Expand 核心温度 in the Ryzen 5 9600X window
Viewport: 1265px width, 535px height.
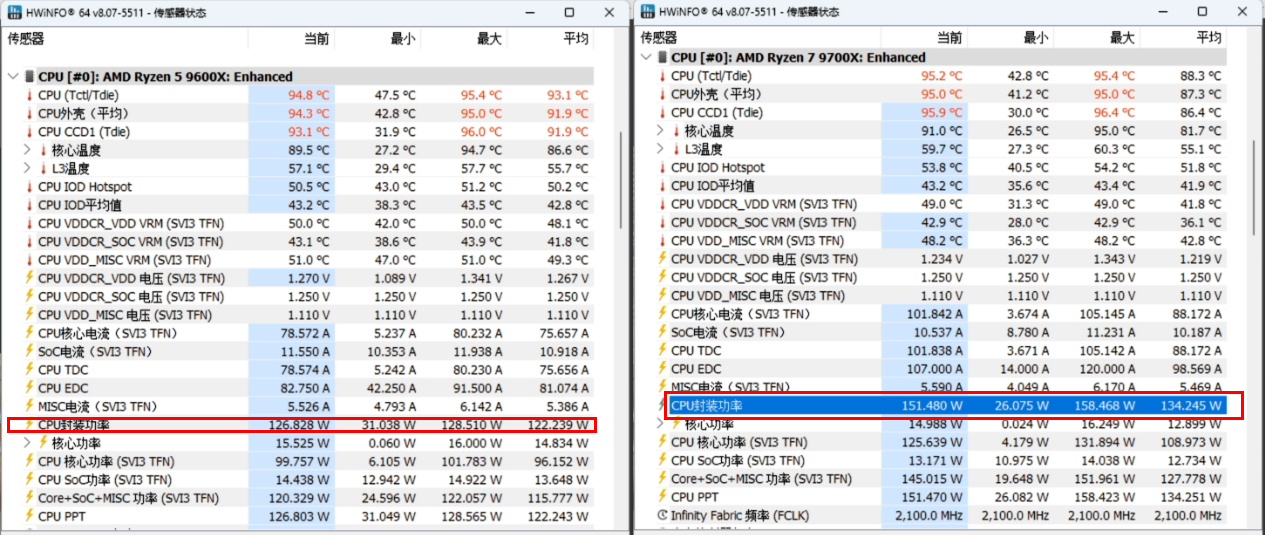click(x=27, y=150)
